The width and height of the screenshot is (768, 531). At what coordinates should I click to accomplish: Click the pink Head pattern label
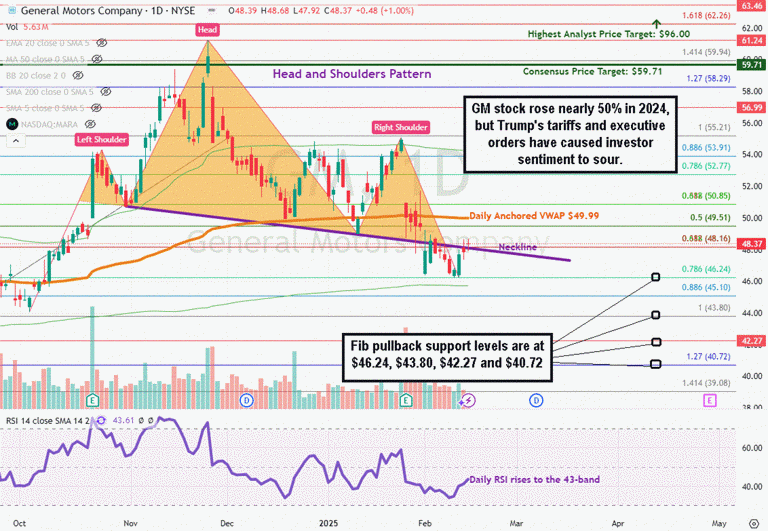[x=207, y=31]
